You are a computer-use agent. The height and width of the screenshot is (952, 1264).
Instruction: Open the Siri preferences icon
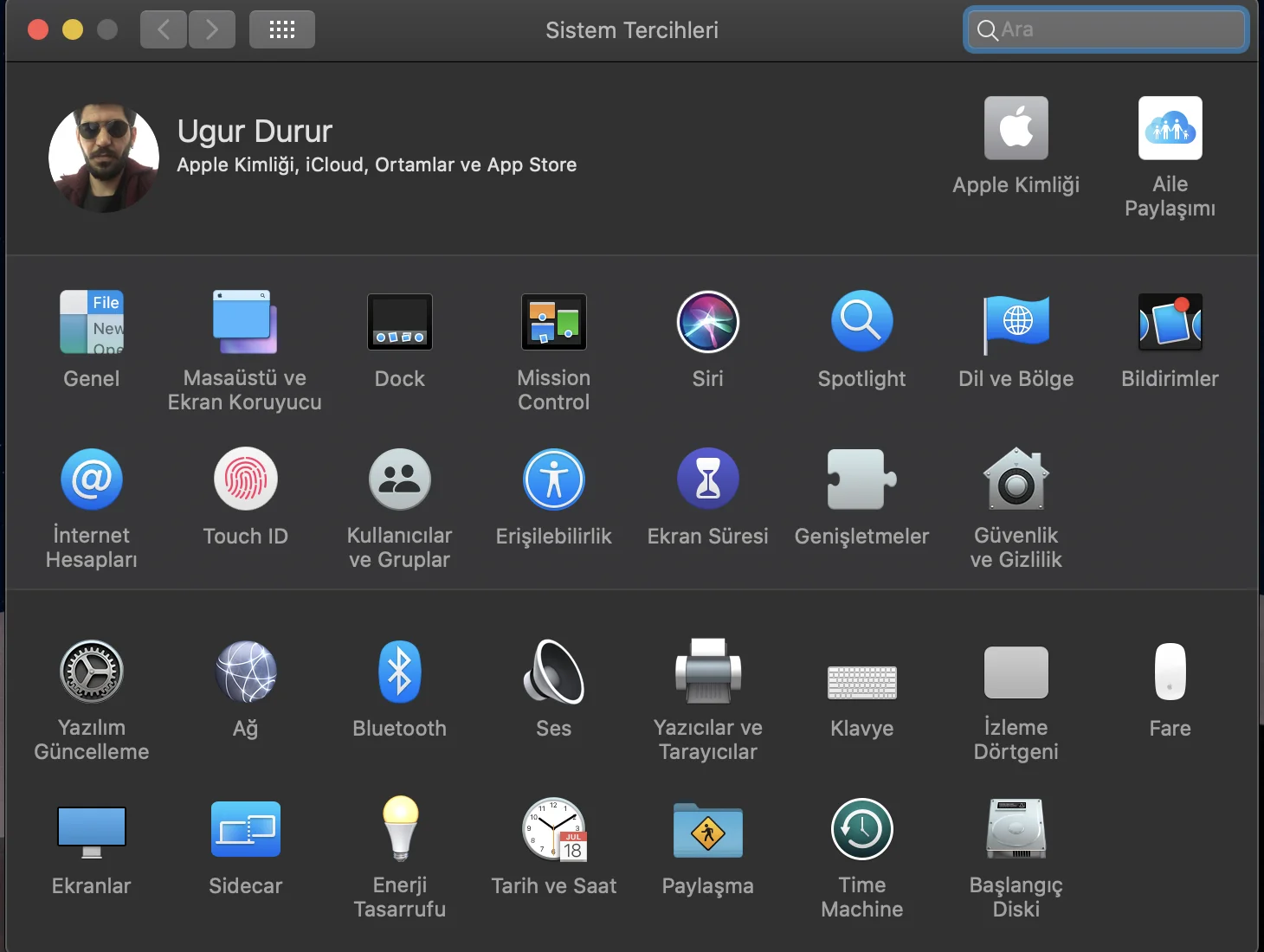coord(707,323)
